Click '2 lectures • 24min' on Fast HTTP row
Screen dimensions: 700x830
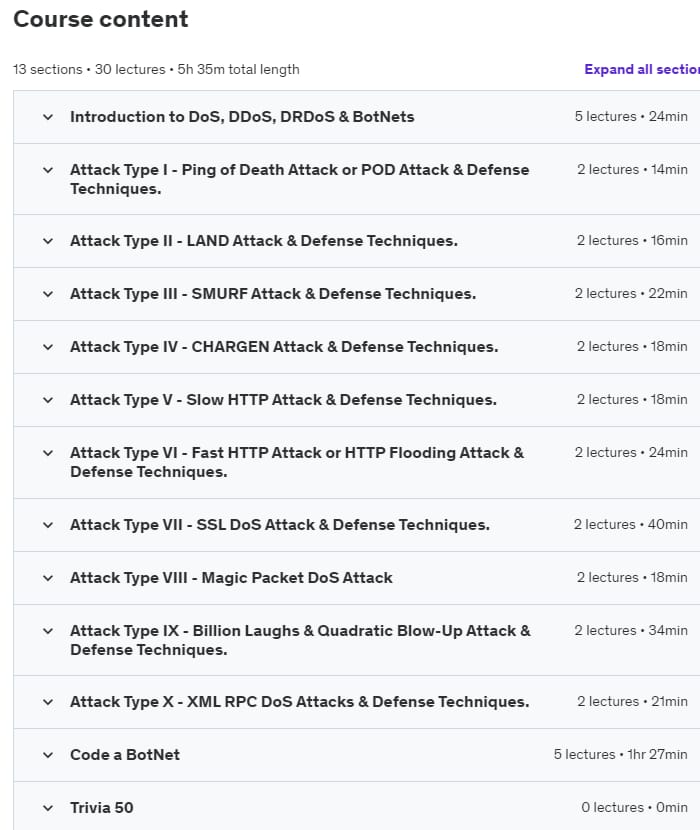coord(631,453)
